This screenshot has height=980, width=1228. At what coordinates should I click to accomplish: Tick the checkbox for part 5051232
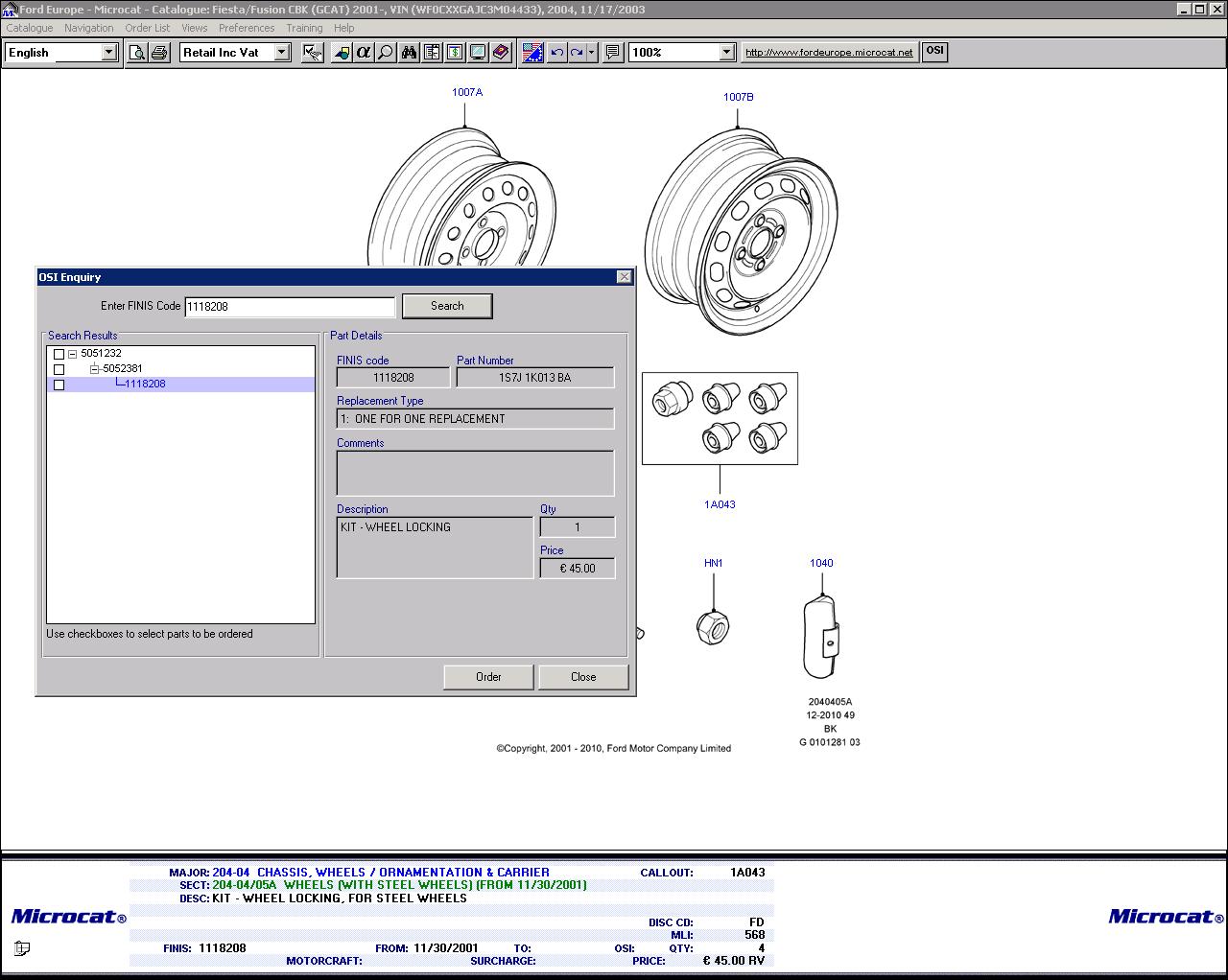point(59,355)
